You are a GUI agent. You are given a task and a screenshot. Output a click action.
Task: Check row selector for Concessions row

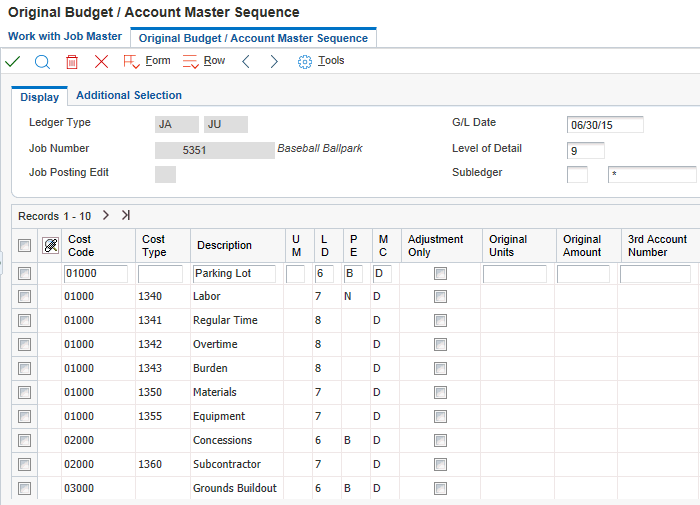(25, 441)
